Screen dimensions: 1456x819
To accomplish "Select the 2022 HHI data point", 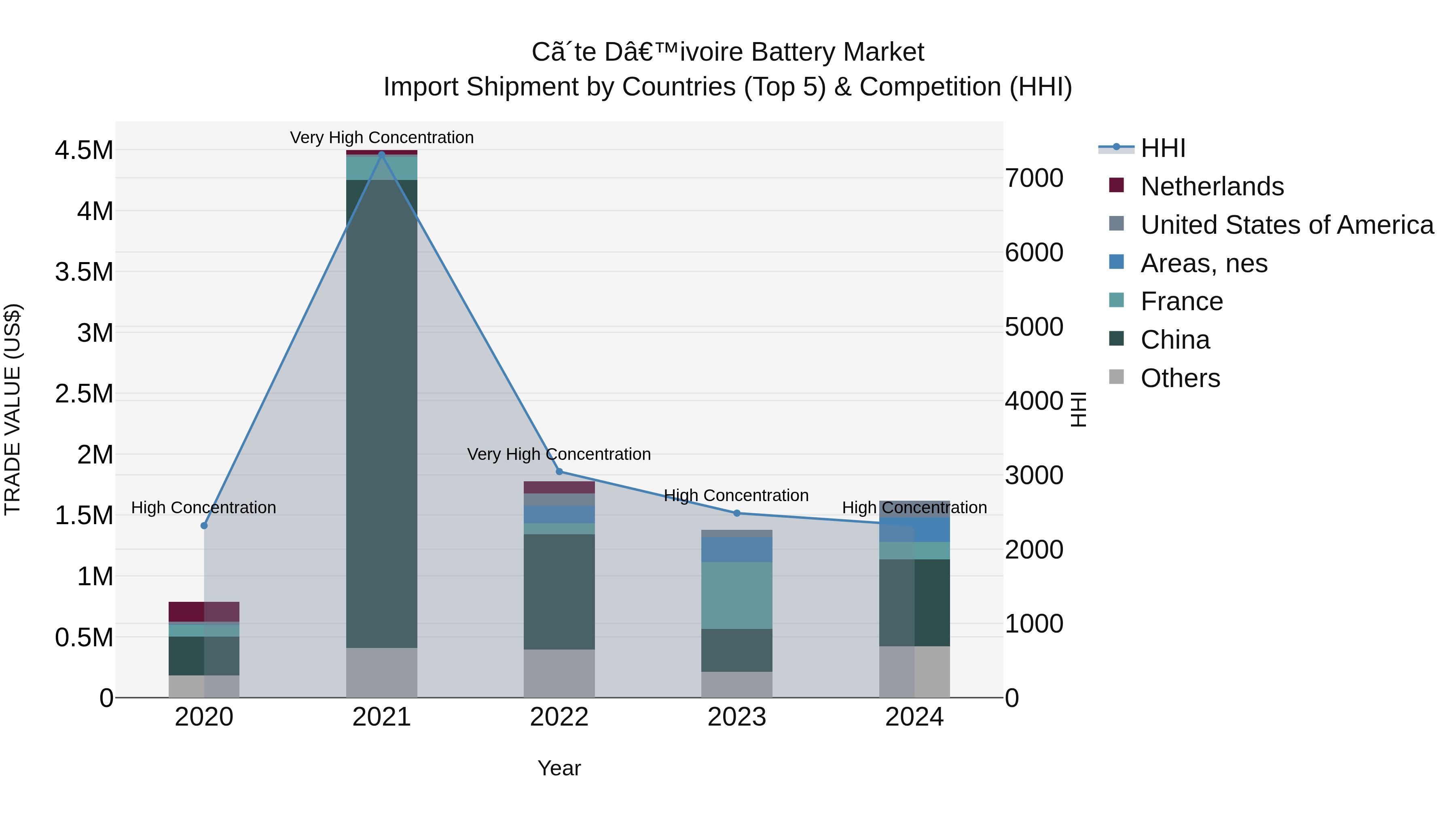I will [559, 472].
